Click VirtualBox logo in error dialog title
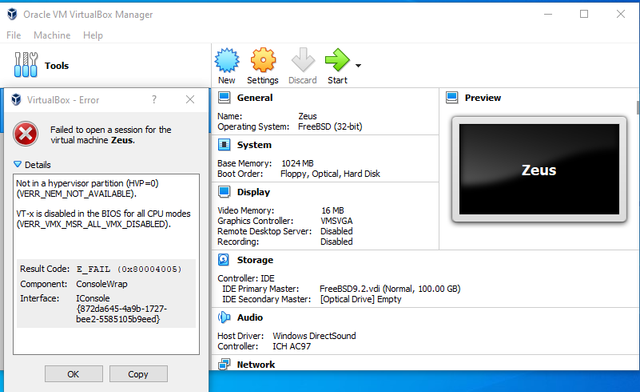The height and width of the screenshot is (392, 640). coord(16,100)
